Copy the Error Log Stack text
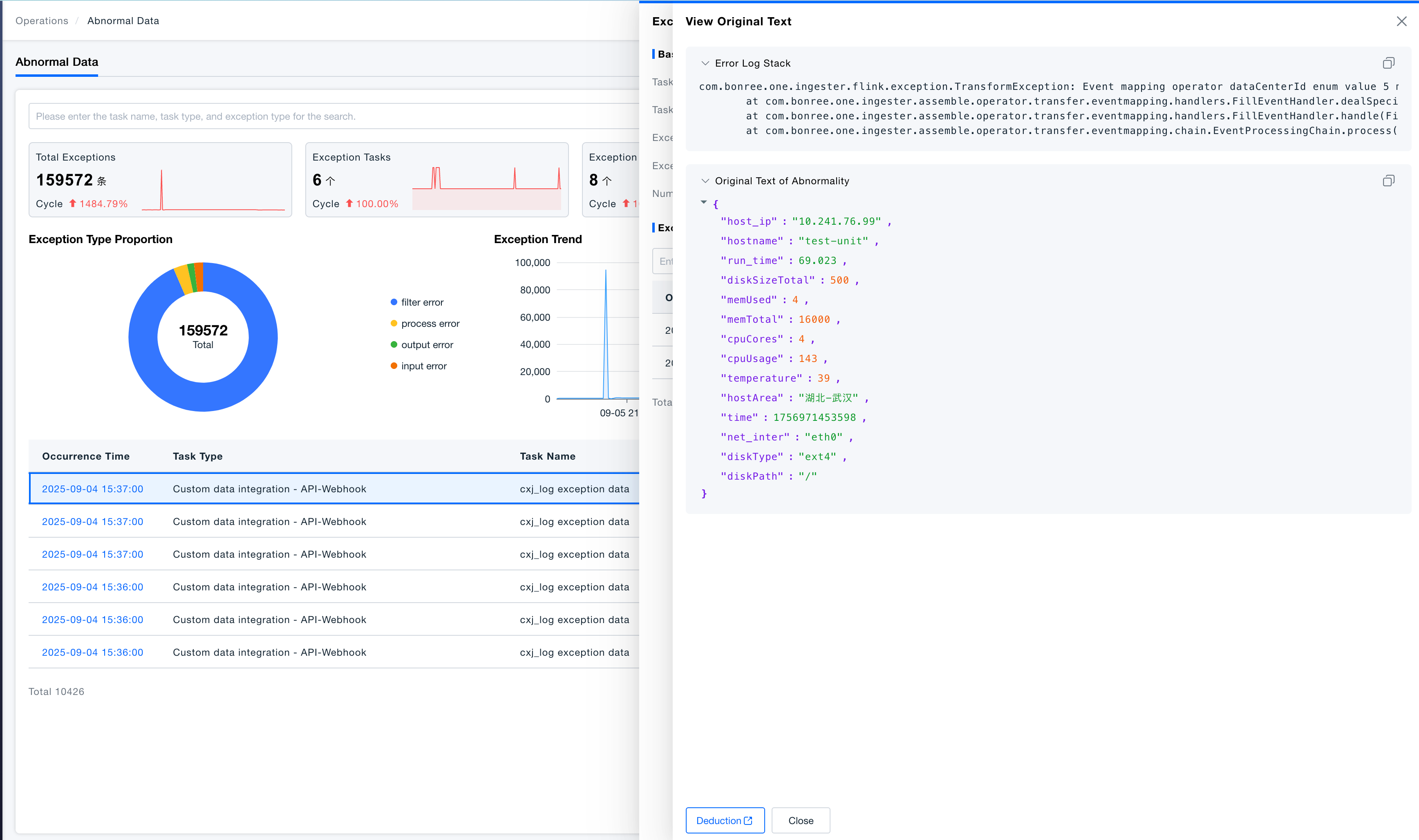 pos(1388,63)
